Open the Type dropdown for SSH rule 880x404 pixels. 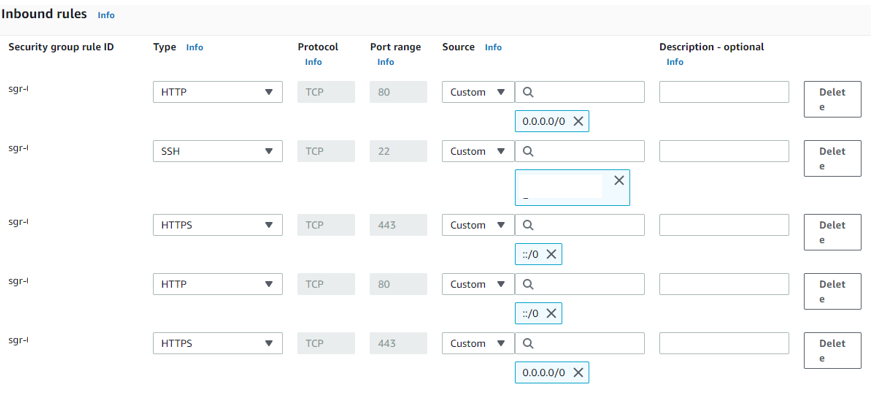click(218, 152)
